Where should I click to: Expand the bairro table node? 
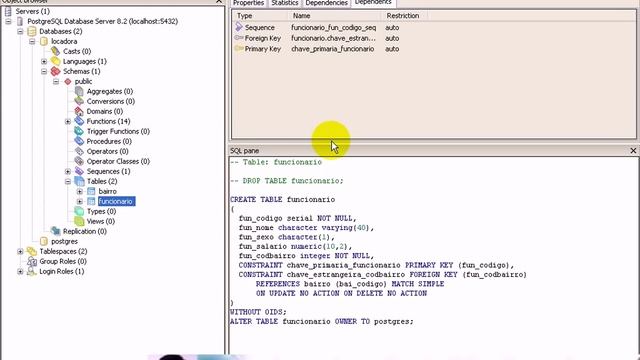pyautogui.click(x=80, y=191)
